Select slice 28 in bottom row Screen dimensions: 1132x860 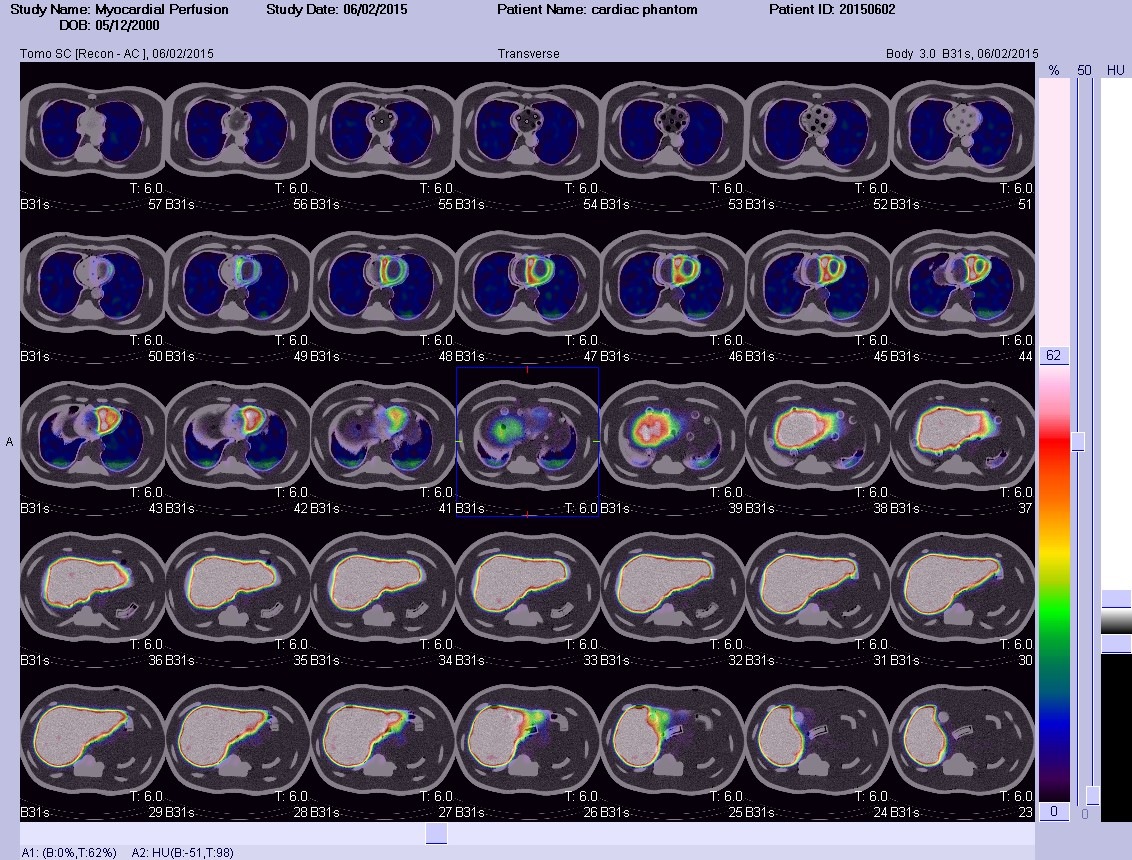point(238,746)
